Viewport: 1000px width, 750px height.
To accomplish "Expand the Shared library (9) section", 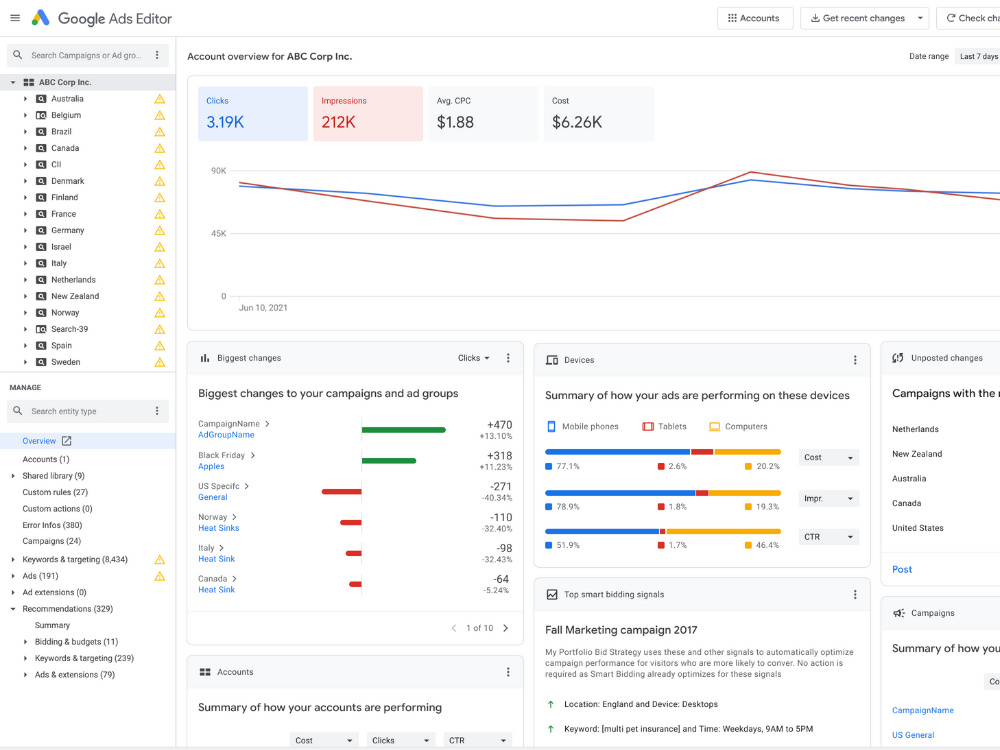I will point(13,476).
